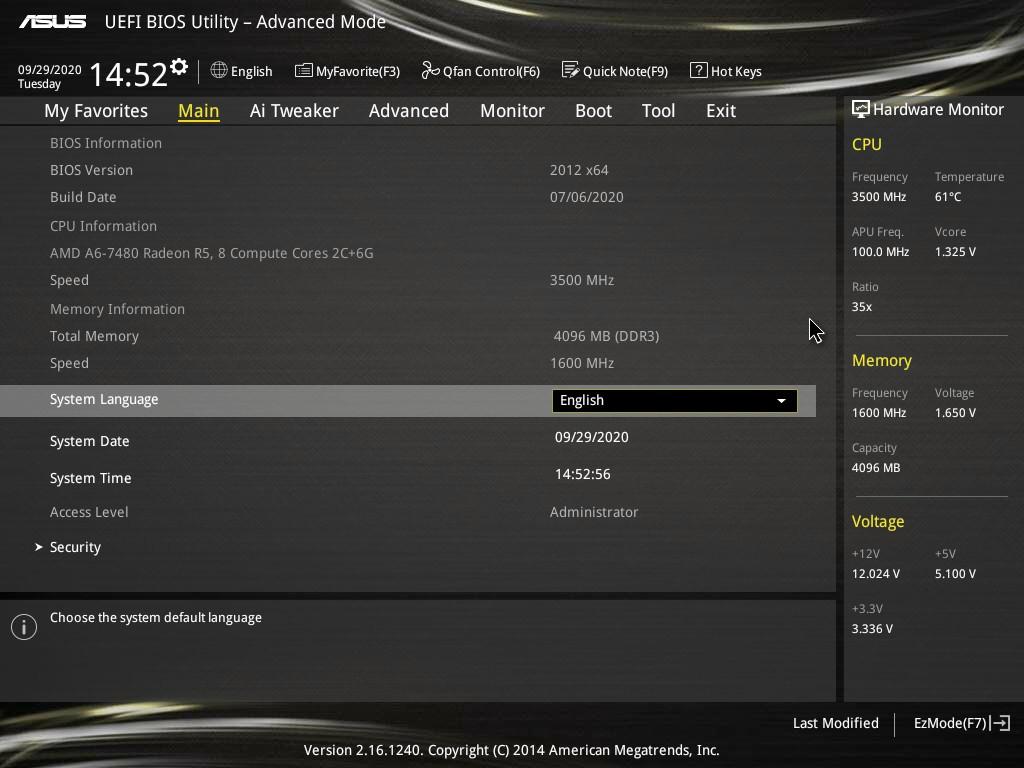Click the header date 09/29/2020 Tuesday
This screenshot has width=1024, height=768.
50,76
